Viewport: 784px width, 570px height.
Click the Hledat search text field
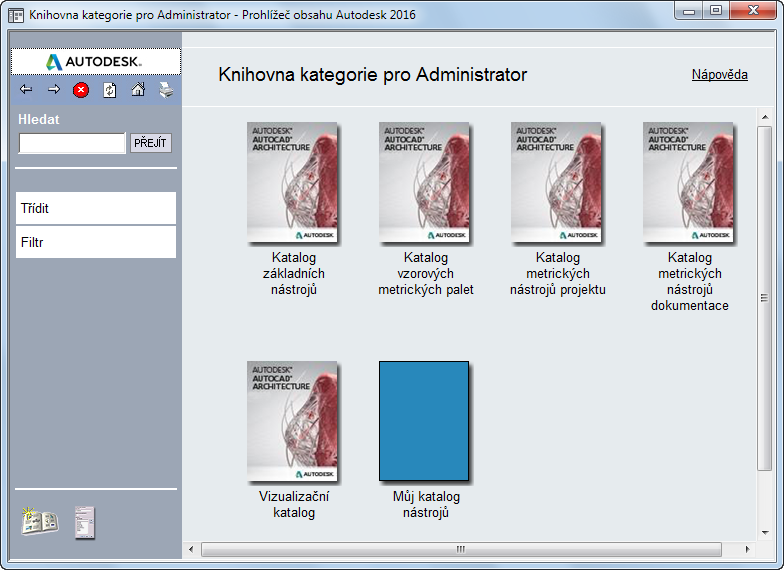pos(72,143)
